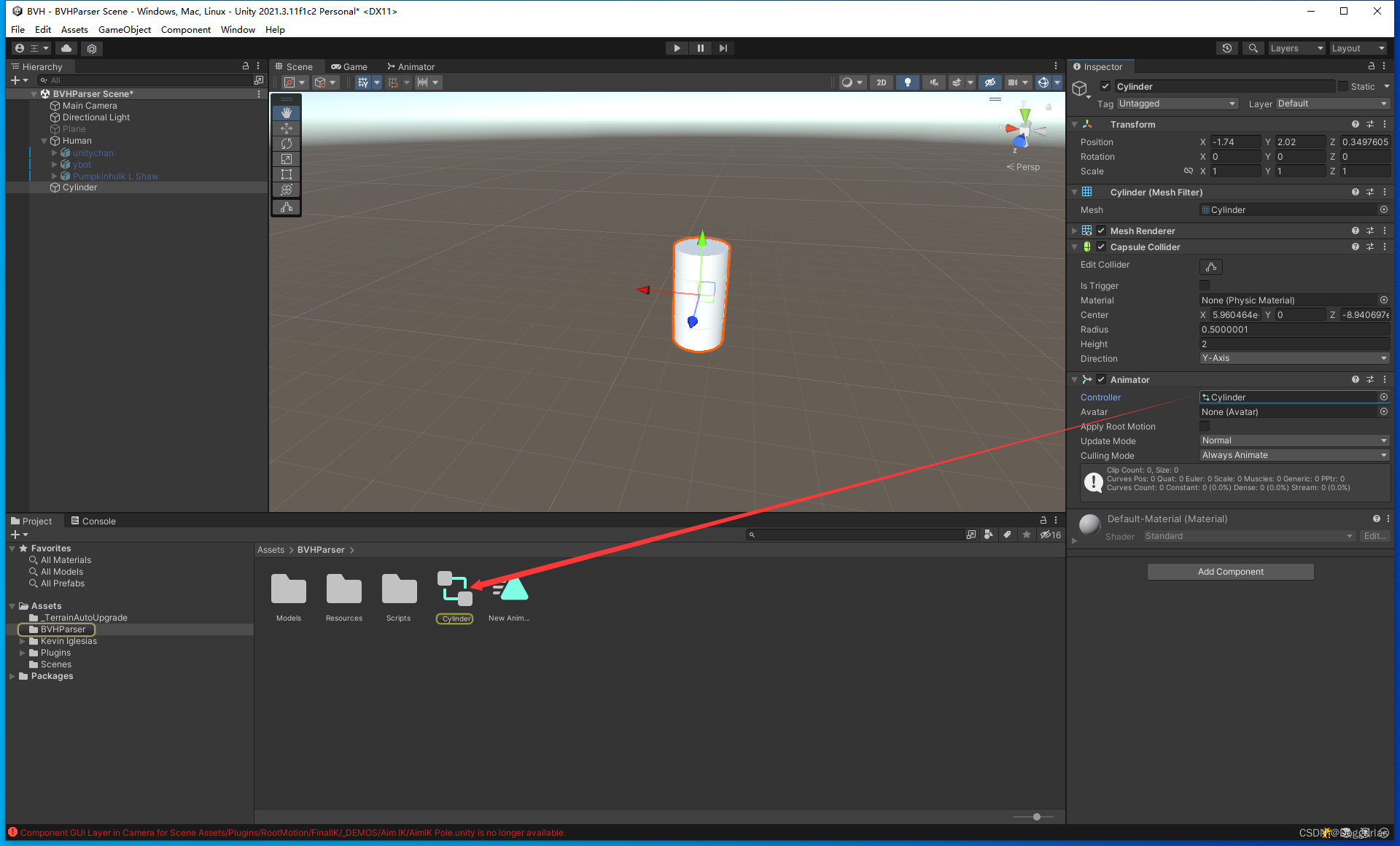Click the Edit Collider button icon

(1210, 267)
